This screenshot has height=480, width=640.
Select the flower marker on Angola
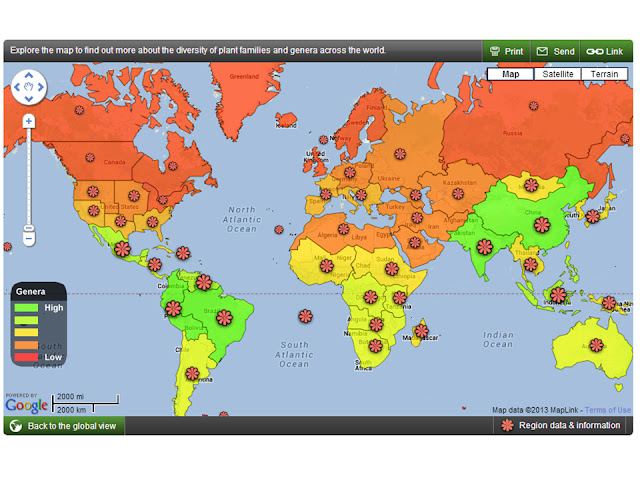(376, 325)
